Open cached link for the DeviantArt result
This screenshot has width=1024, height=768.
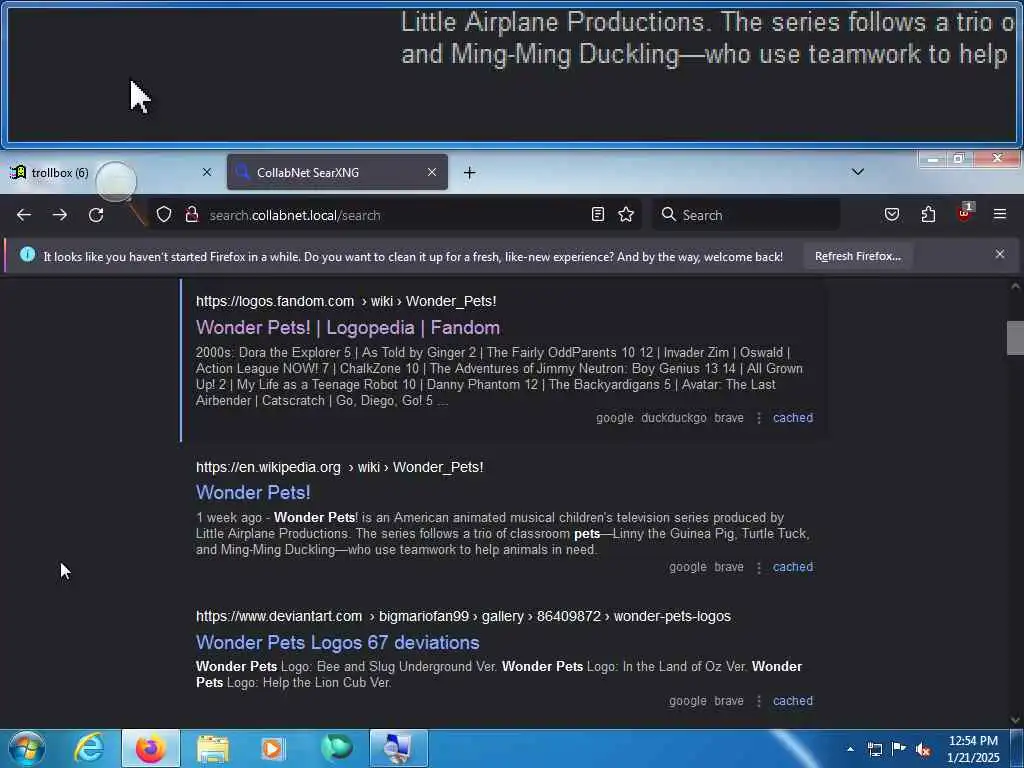pos(793,701)
